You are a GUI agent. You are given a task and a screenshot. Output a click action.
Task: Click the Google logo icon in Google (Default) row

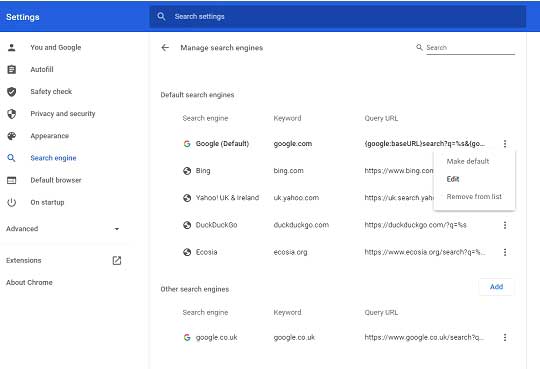coord(187,144)
